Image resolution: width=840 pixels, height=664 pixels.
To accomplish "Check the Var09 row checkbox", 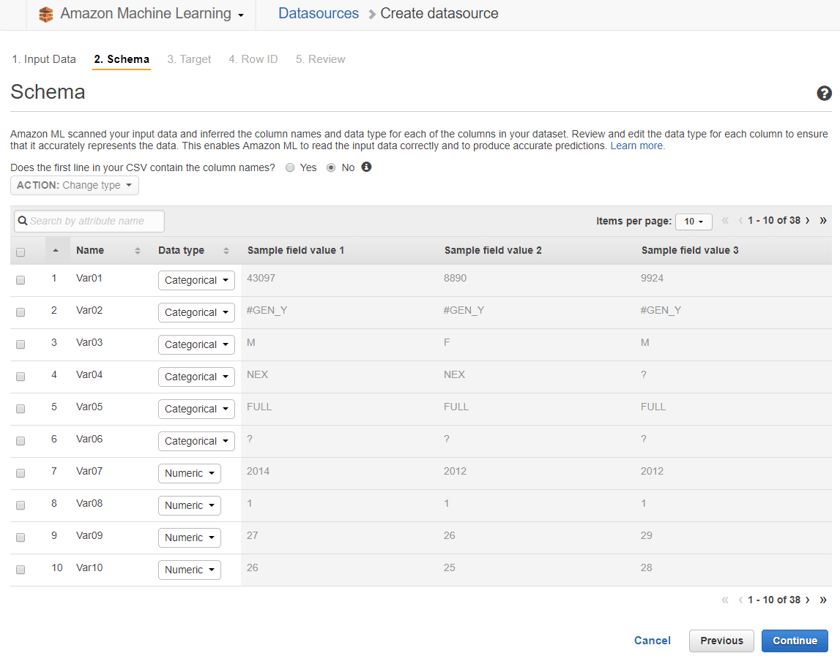I will pyautogui.click(x=20, y=537).
